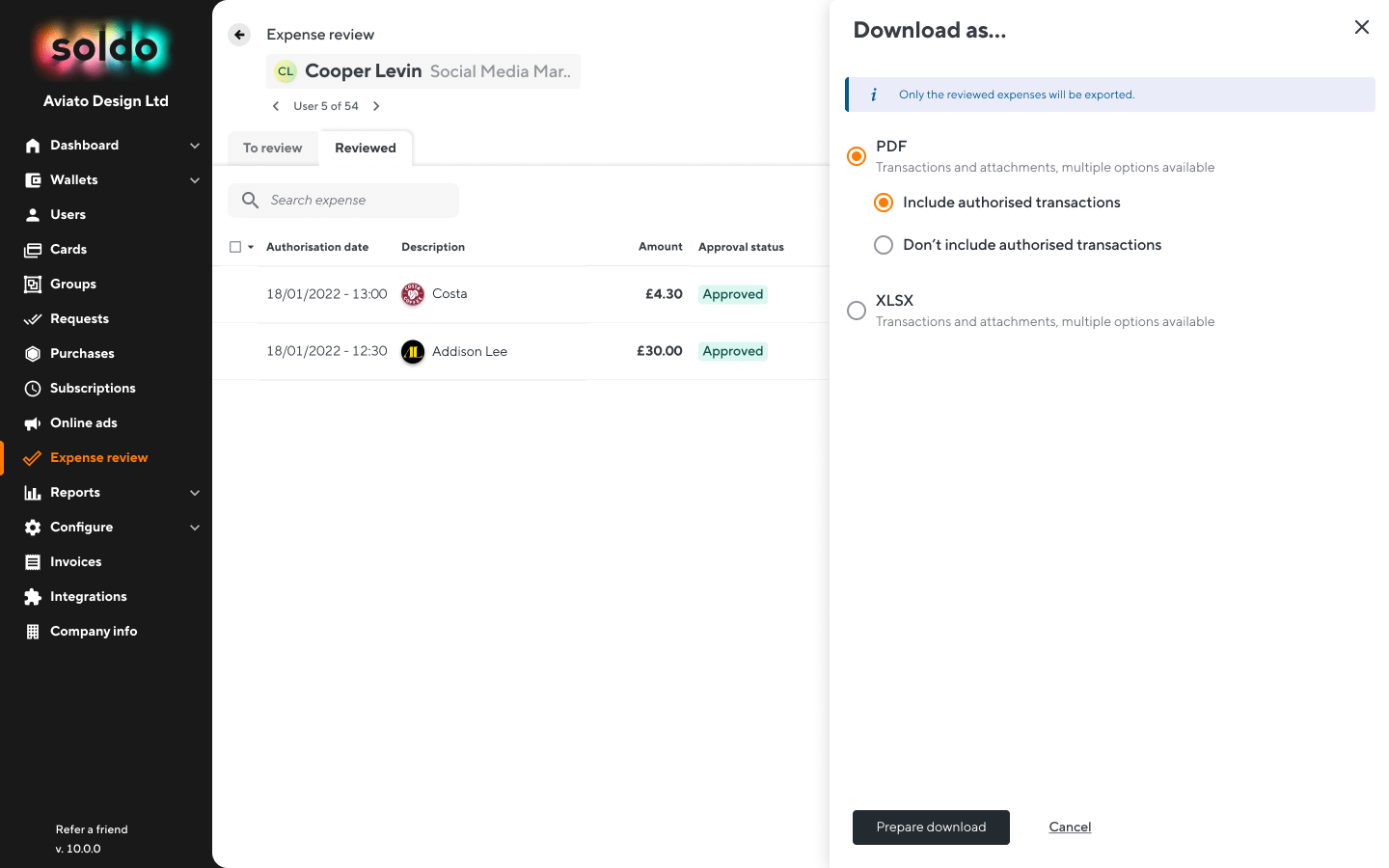Expand the Dashboard menu chevron
Screen dimensions: 1389x868
tap(195, 146)
